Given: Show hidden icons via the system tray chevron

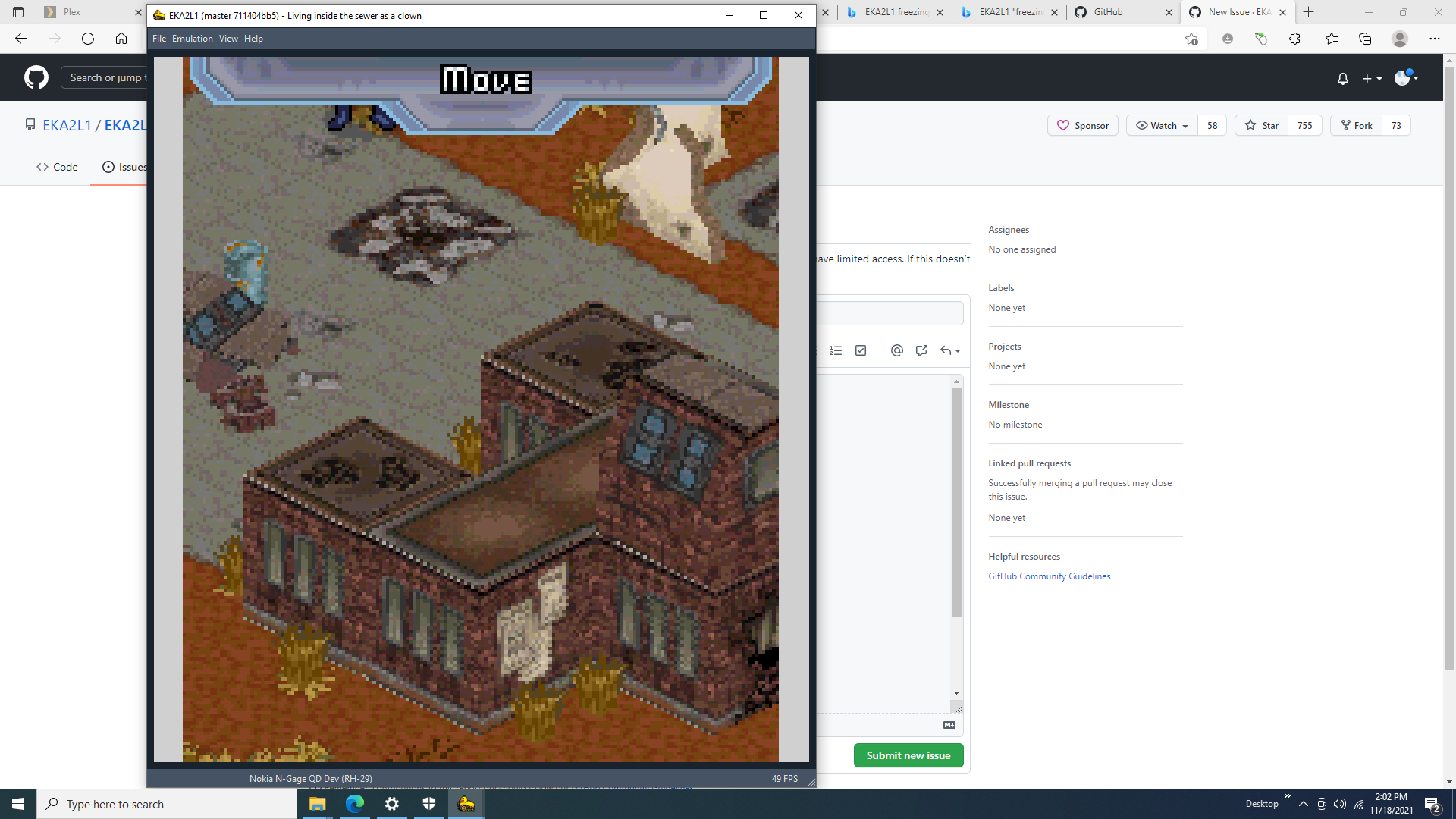Looking at the screenshot, I should tap(1303, 804).
